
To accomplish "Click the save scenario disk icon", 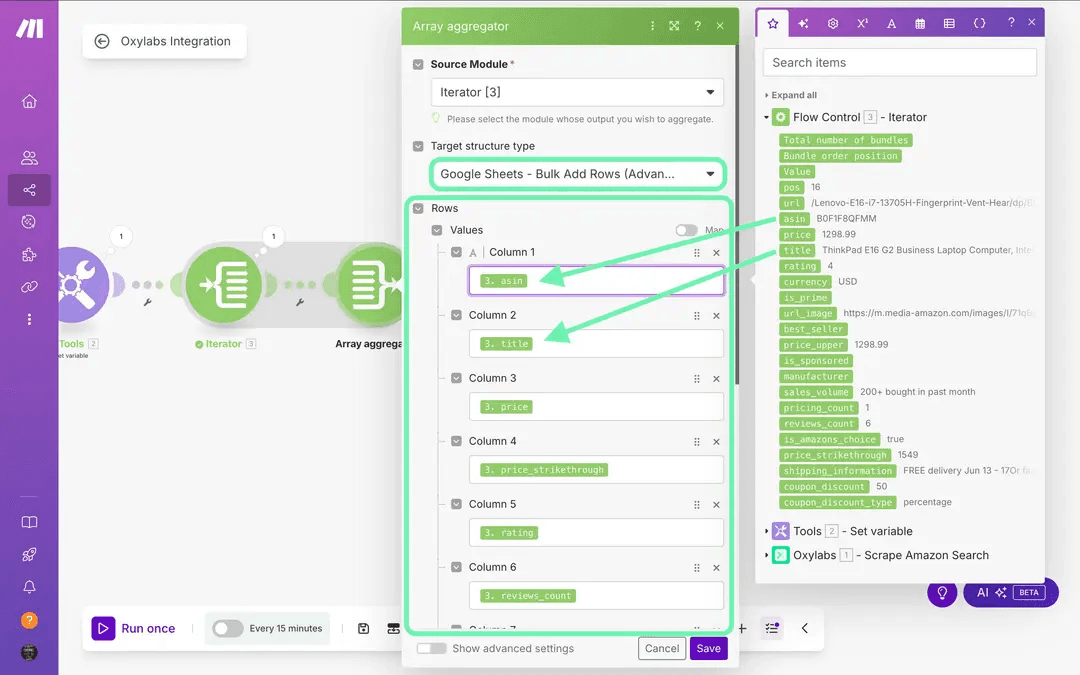I will [x=364, y=628].
